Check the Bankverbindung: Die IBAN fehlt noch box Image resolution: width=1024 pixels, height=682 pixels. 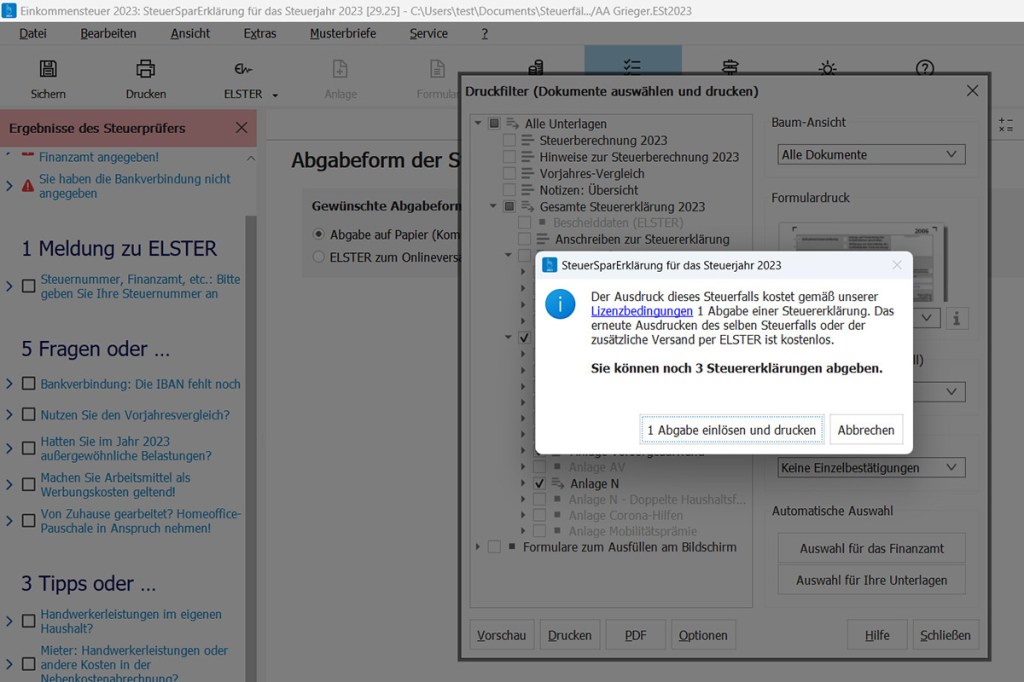click(x=29, y=383)
